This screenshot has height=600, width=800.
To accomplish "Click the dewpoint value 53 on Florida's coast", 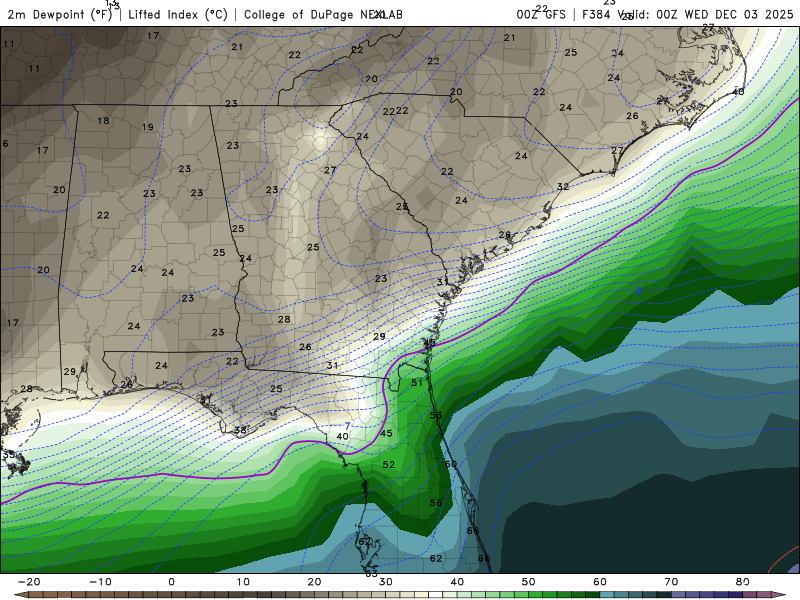I will pos(436,415).
